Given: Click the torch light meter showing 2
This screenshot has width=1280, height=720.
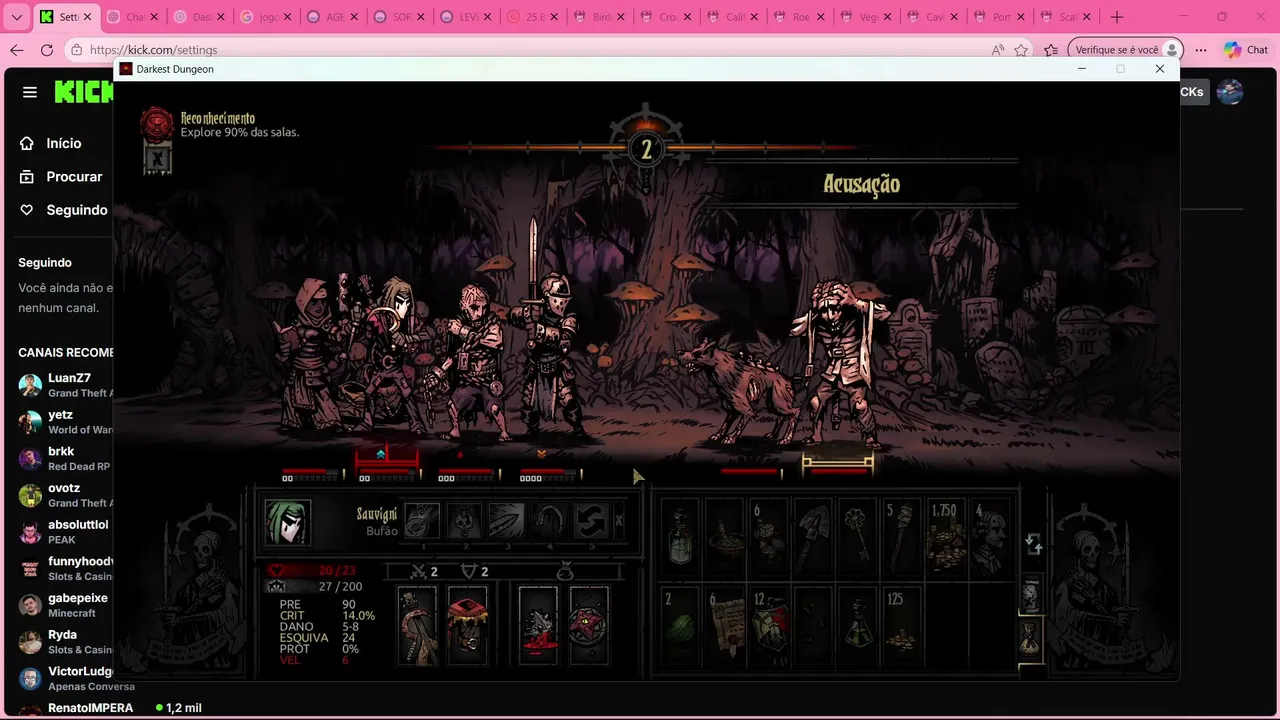Looking at the screenshot, I should coord(646,150).
